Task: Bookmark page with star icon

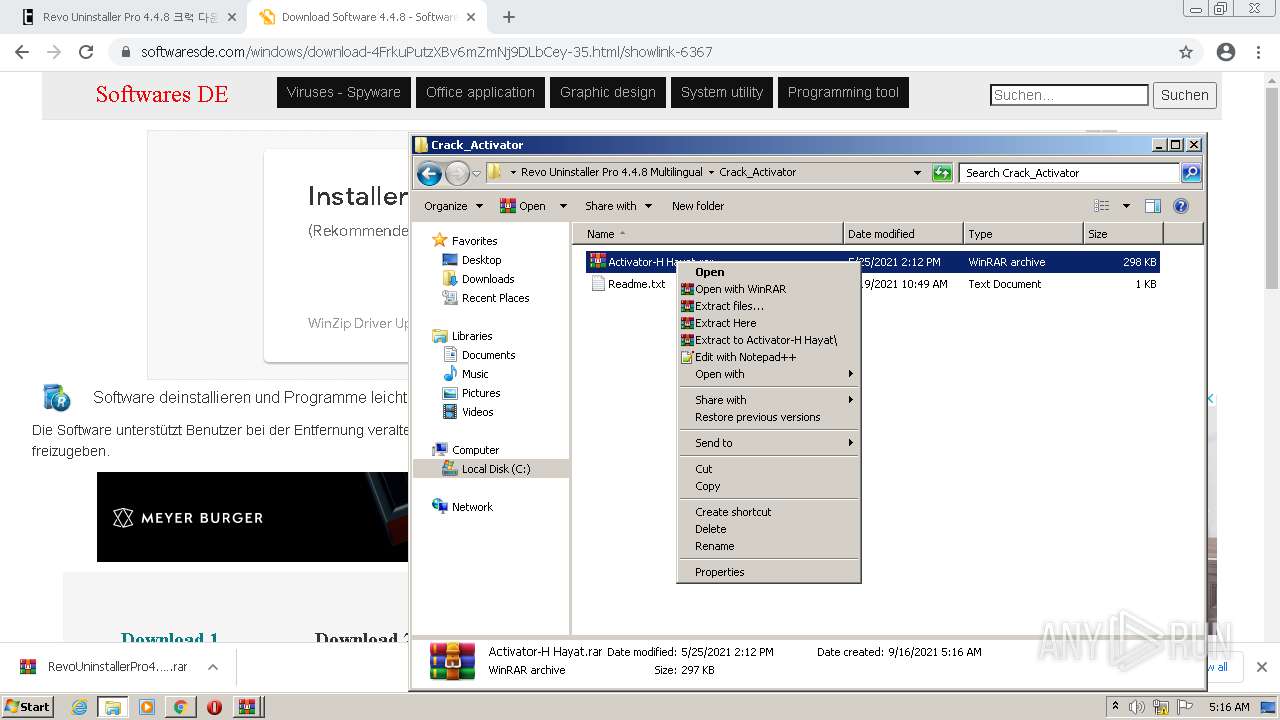Action: click(1186, 52)
